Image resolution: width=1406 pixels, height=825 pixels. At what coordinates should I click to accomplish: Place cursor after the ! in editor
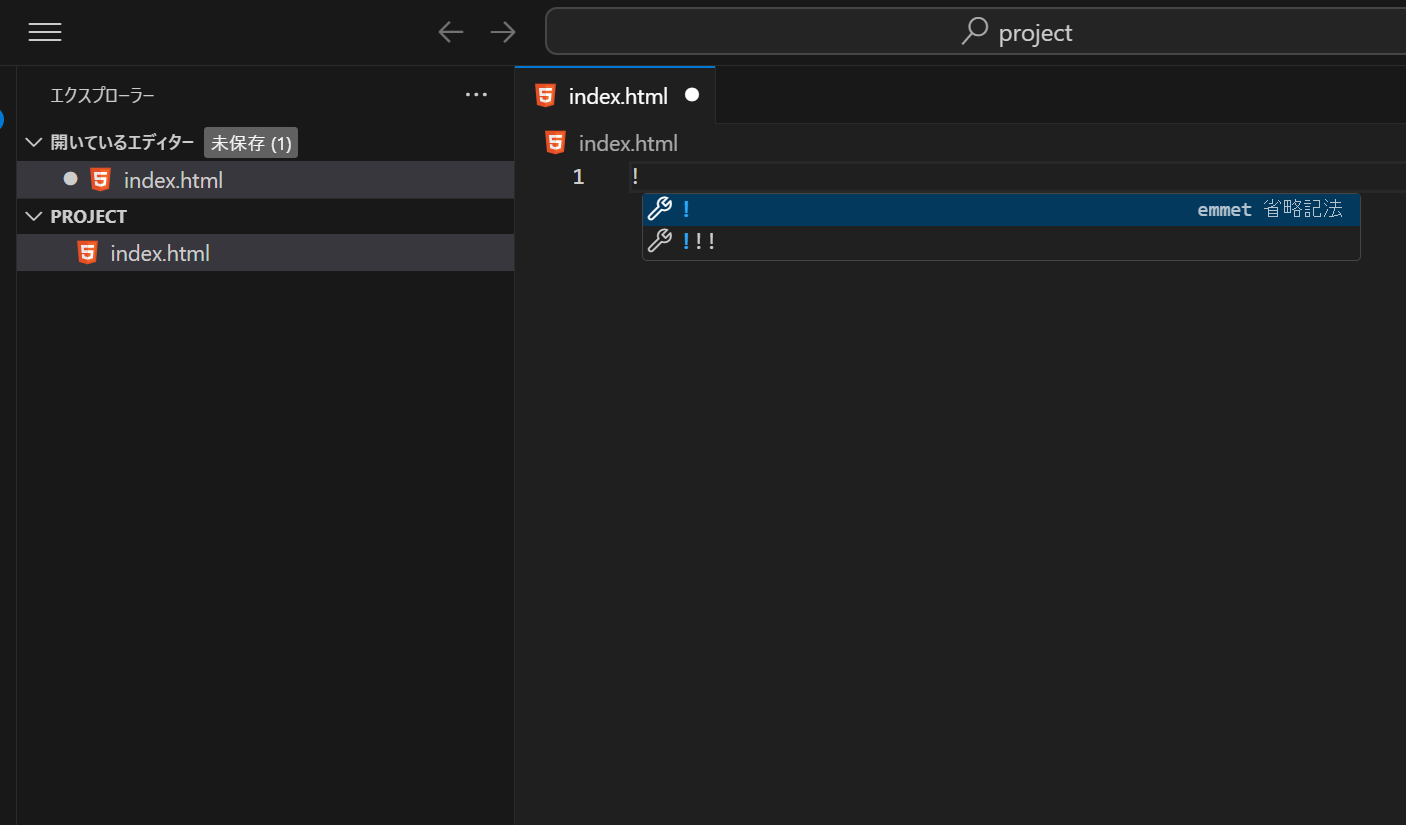[x=640, y=177]
